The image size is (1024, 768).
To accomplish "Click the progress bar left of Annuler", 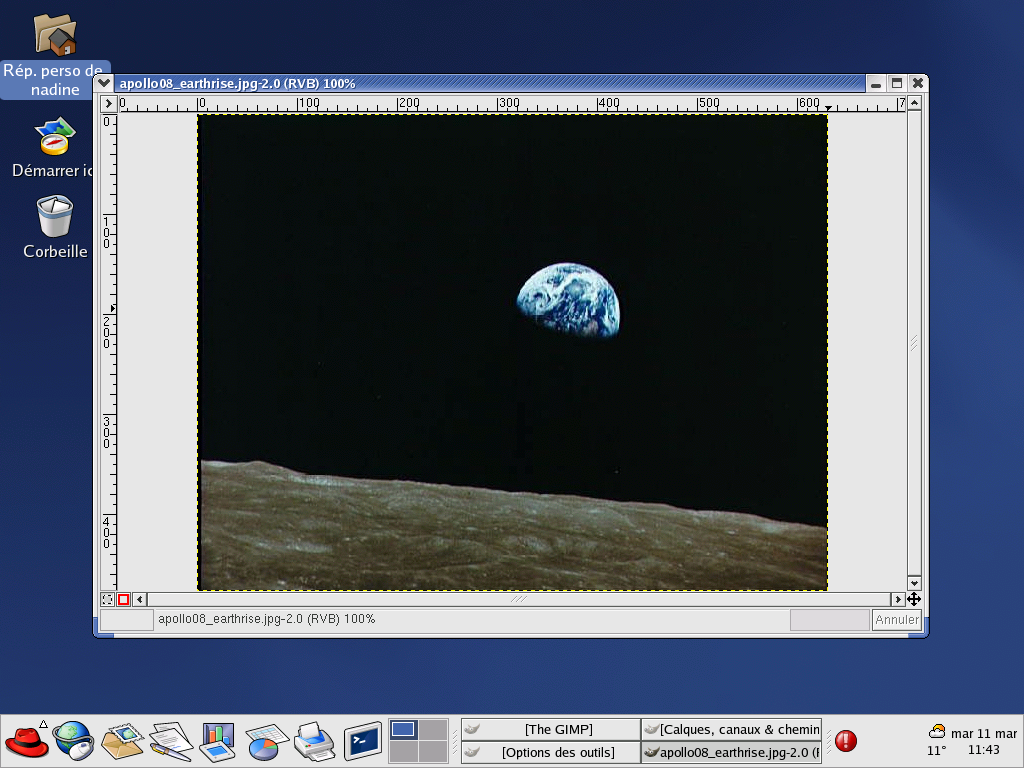I will coord(829,620).
